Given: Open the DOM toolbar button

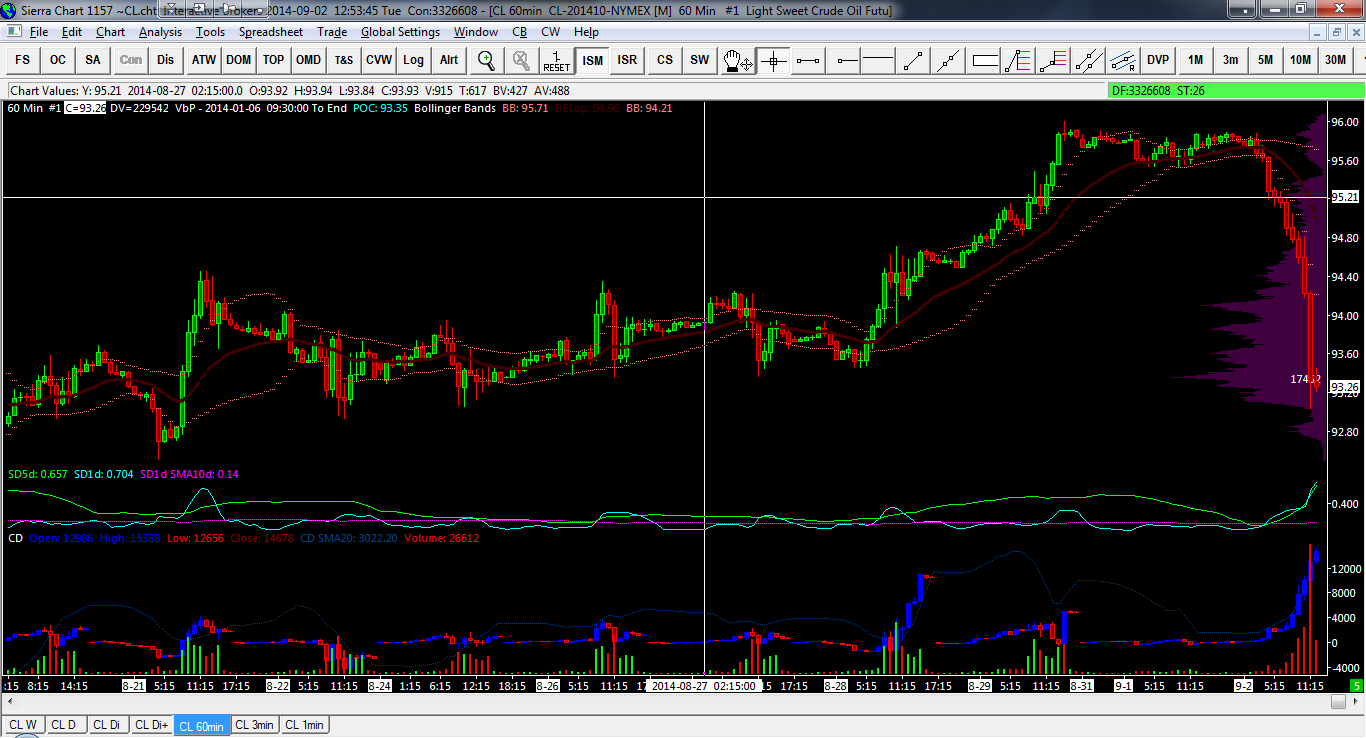Looking at the screenshot, I should click(238, 60).
